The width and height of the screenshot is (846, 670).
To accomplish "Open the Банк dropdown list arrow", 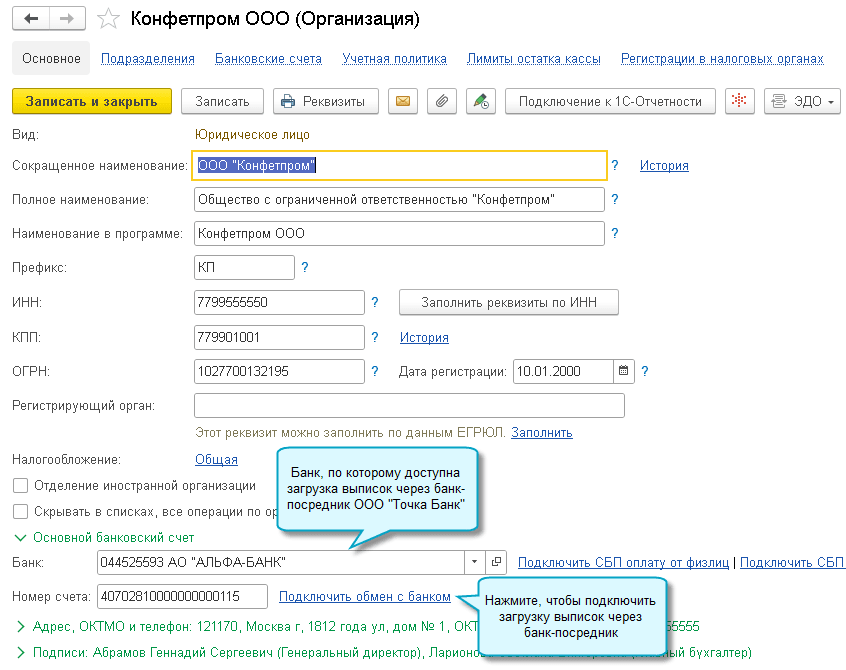I will tap(474, 562).
